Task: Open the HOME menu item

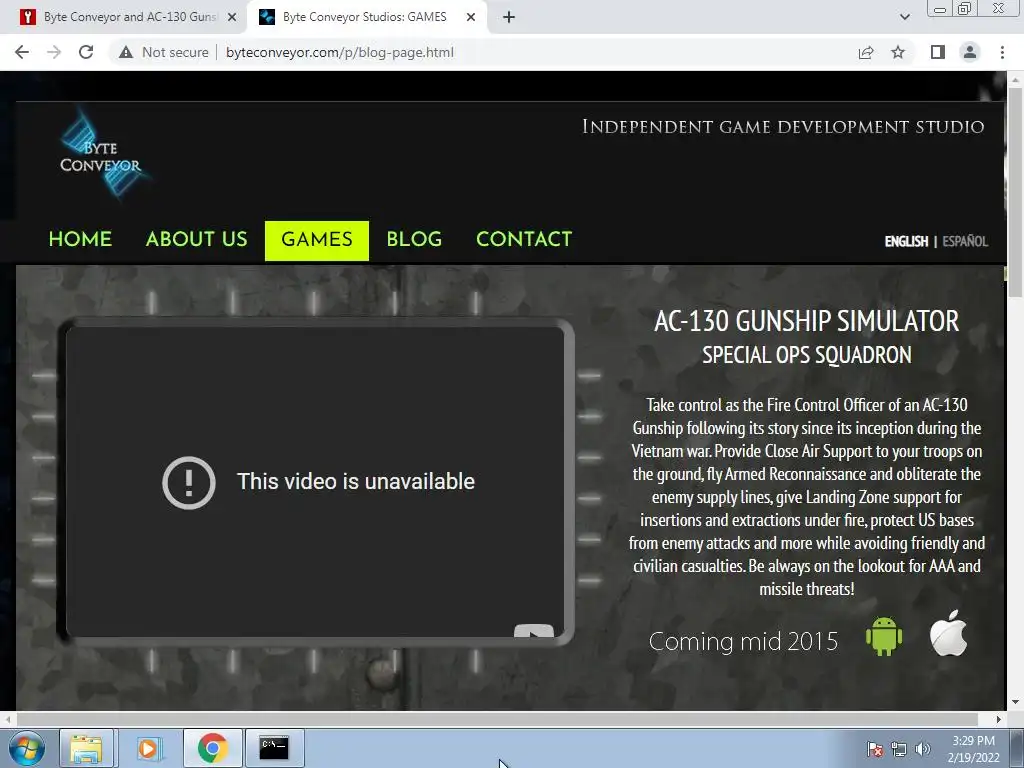Action: pos(80,239)
